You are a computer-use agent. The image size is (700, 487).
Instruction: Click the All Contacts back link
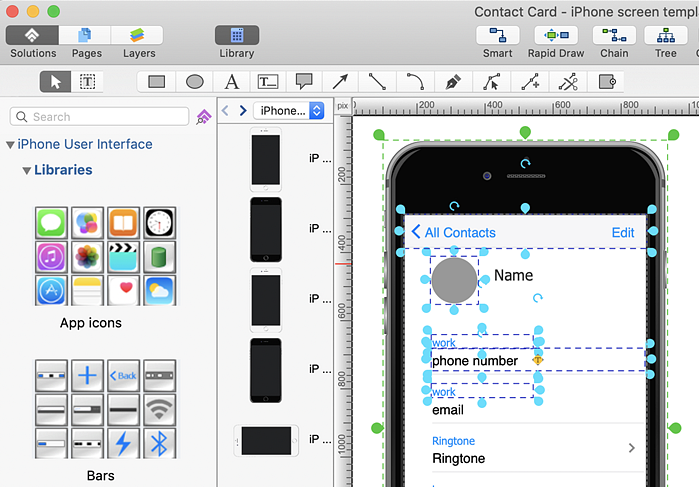[x=453, y=233]
